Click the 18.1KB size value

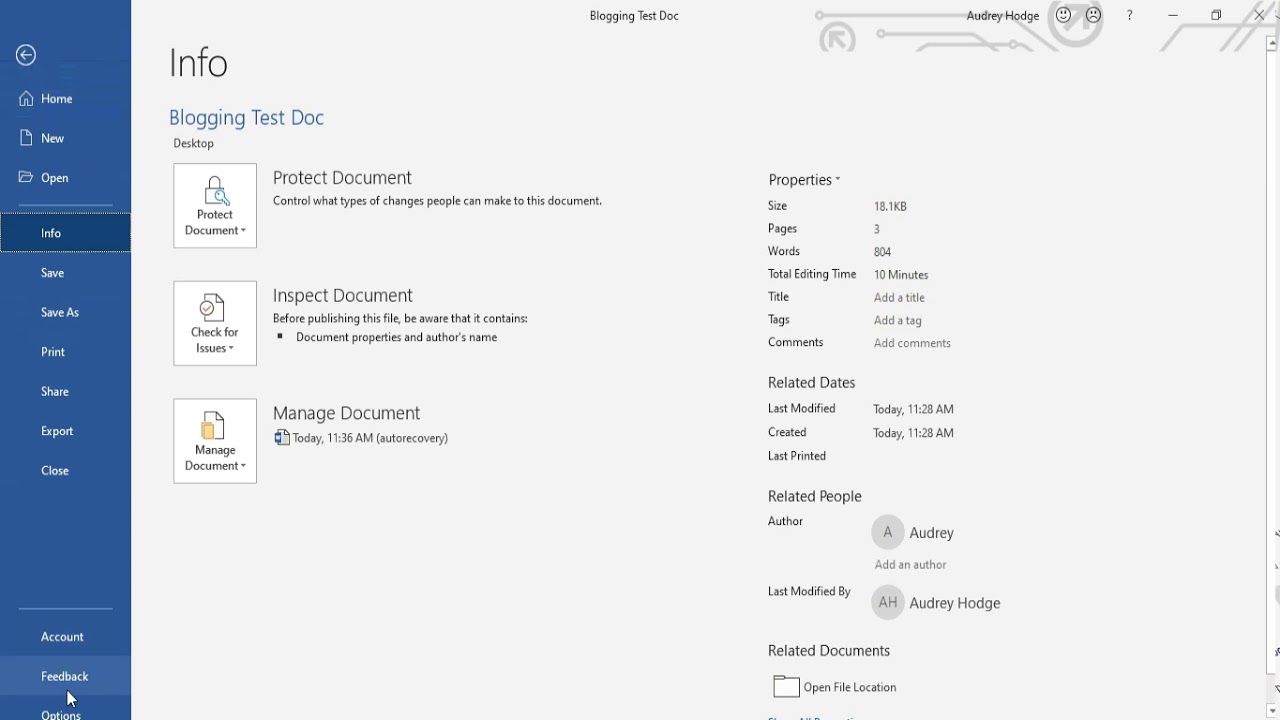click(890, 206)
